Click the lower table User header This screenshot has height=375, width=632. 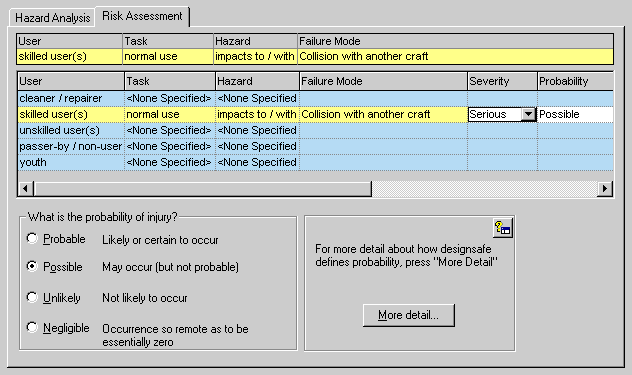point(71,81)
